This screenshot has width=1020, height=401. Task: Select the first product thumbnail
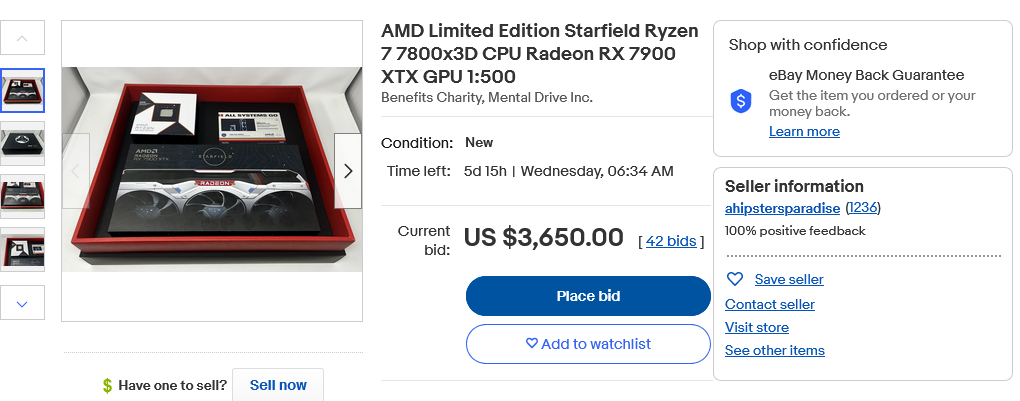pyautogui.click(x=22, y=91)
